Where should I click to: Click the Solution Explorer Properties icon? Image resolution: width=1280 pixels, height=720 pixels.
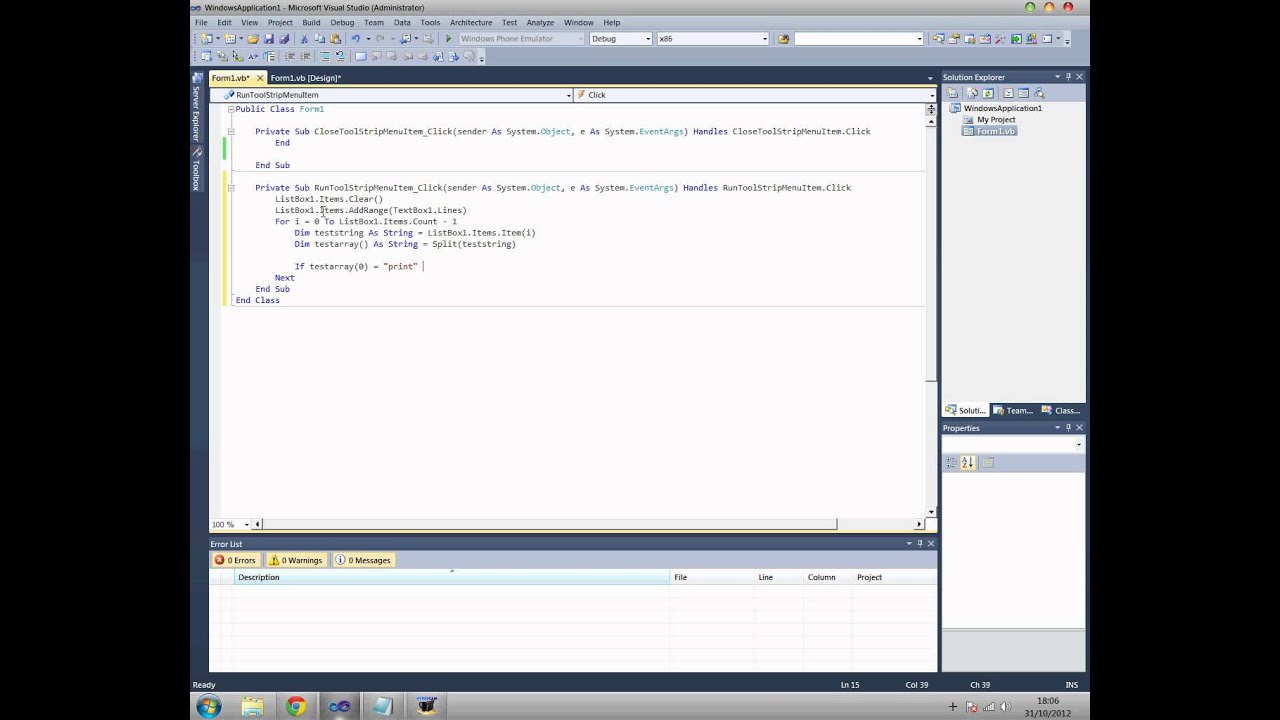(x=952, y=93)
